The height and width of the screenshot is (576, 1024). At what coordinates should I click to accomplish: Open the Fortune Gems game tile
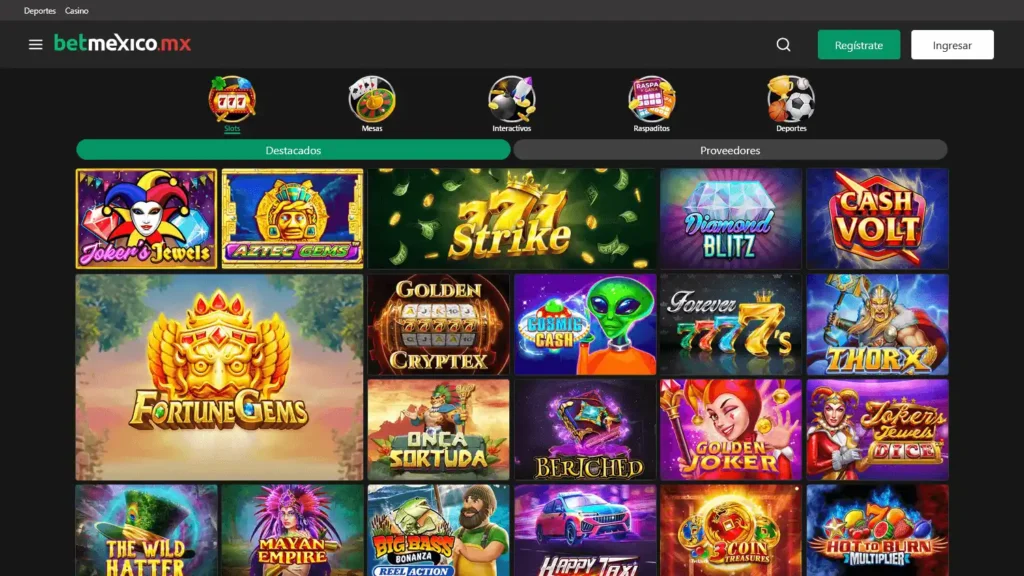219,377
